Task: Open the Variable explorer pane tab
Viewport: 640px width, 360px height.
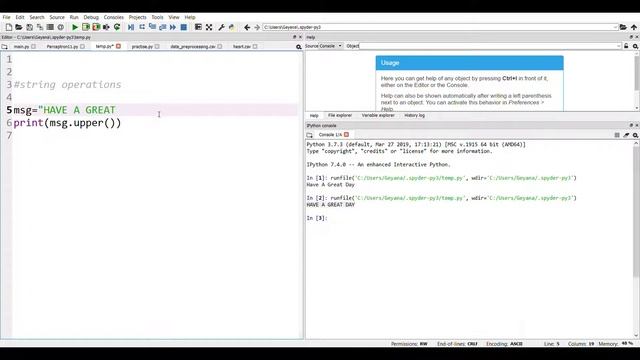Action: pos(378,116)
